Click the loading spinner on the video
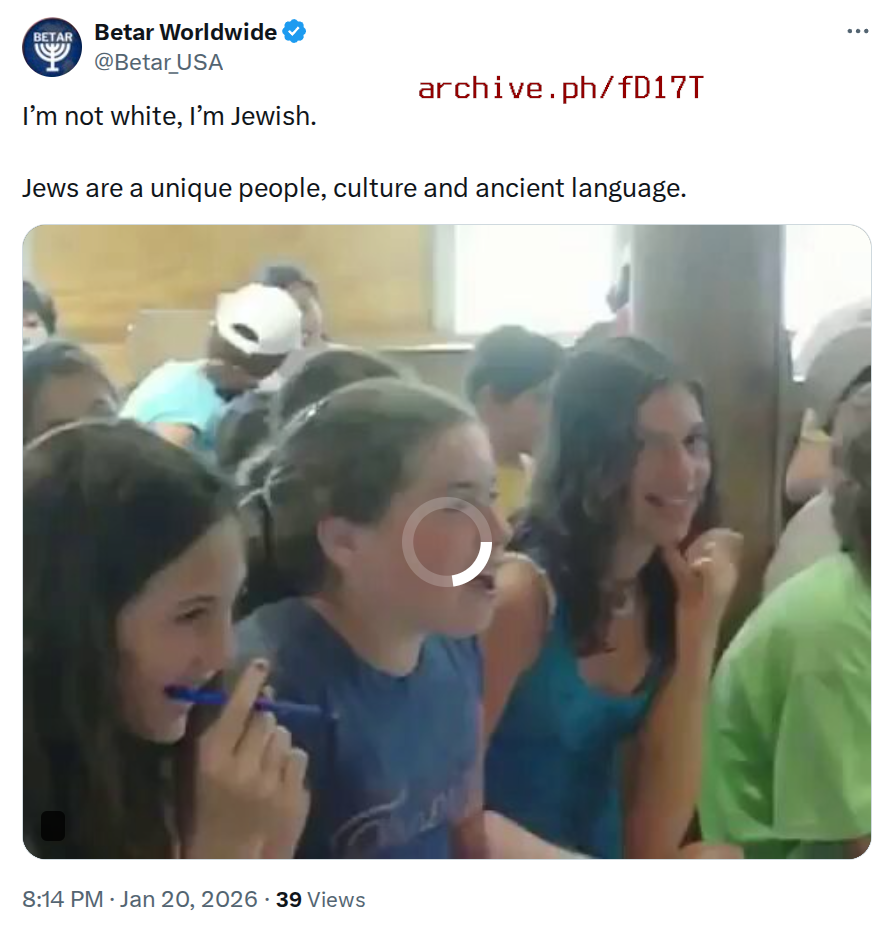This screenshot has width=895, height=930. [x=447, y=542]
